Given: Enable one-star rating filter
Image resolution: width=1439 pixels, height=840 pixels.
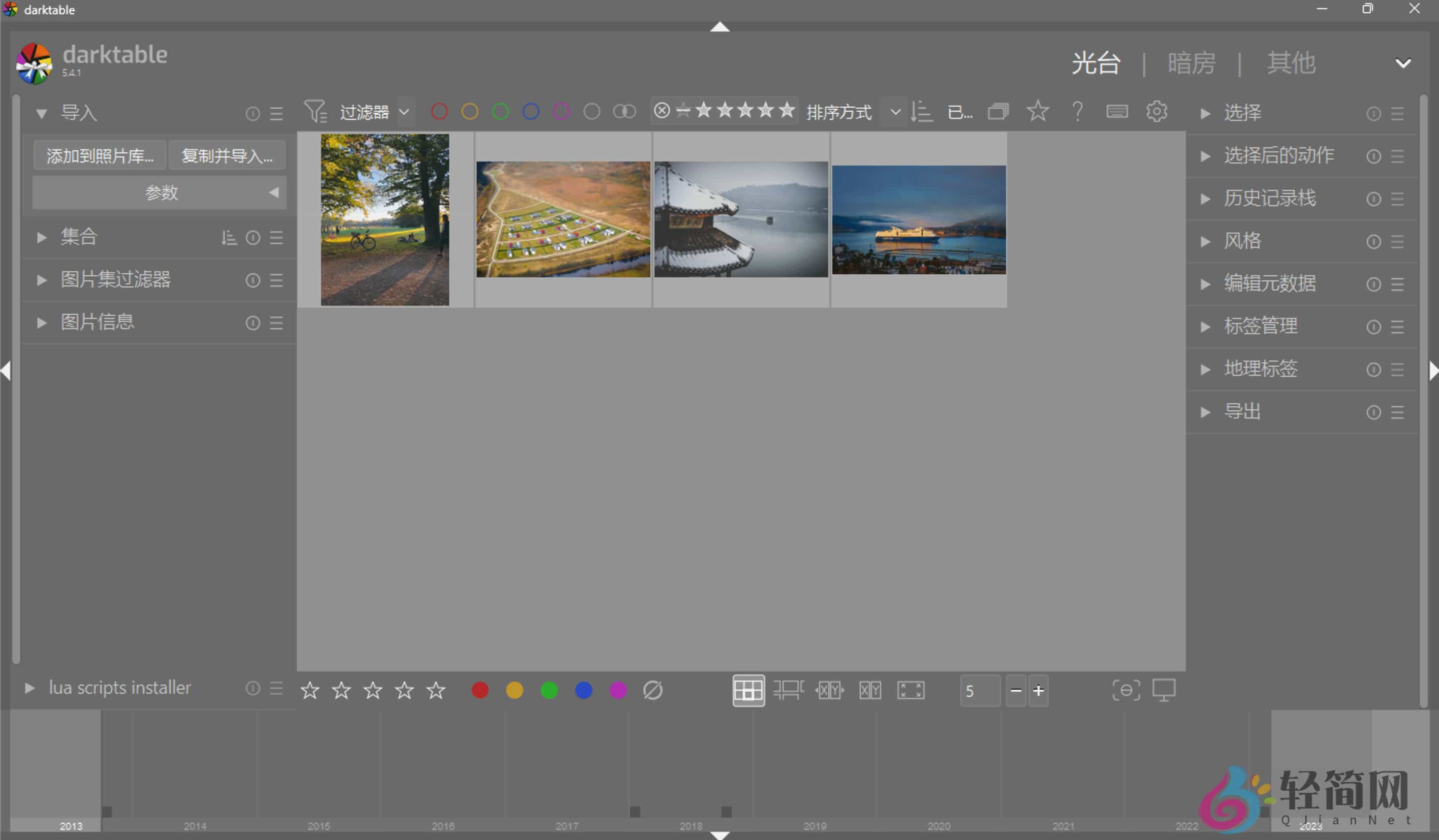Looking at the screenshot, I should pyautogui.click(x=704, y=110).
